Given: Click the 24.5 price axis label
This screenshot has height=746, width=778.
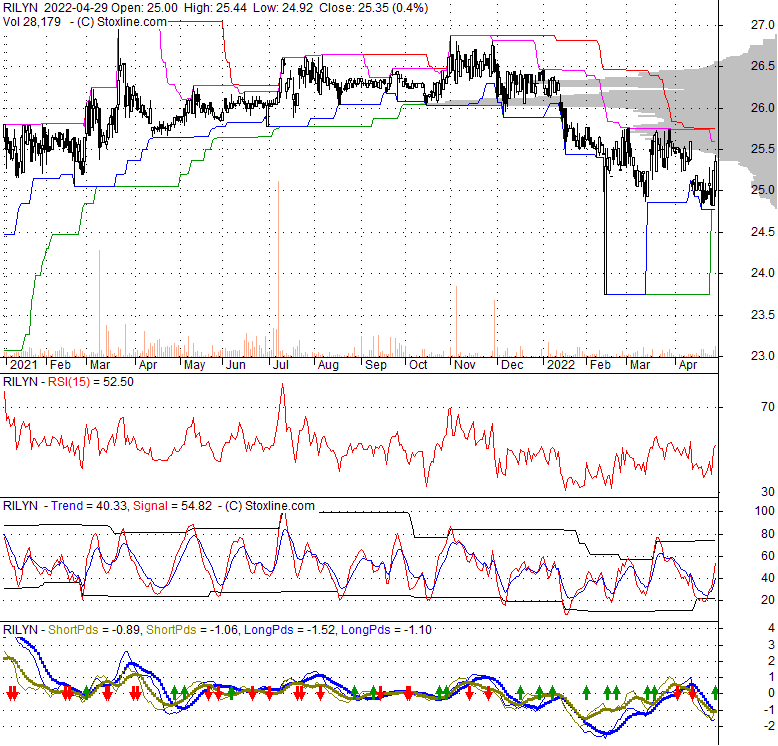Looking at the screenshot, I should point(763,232).
